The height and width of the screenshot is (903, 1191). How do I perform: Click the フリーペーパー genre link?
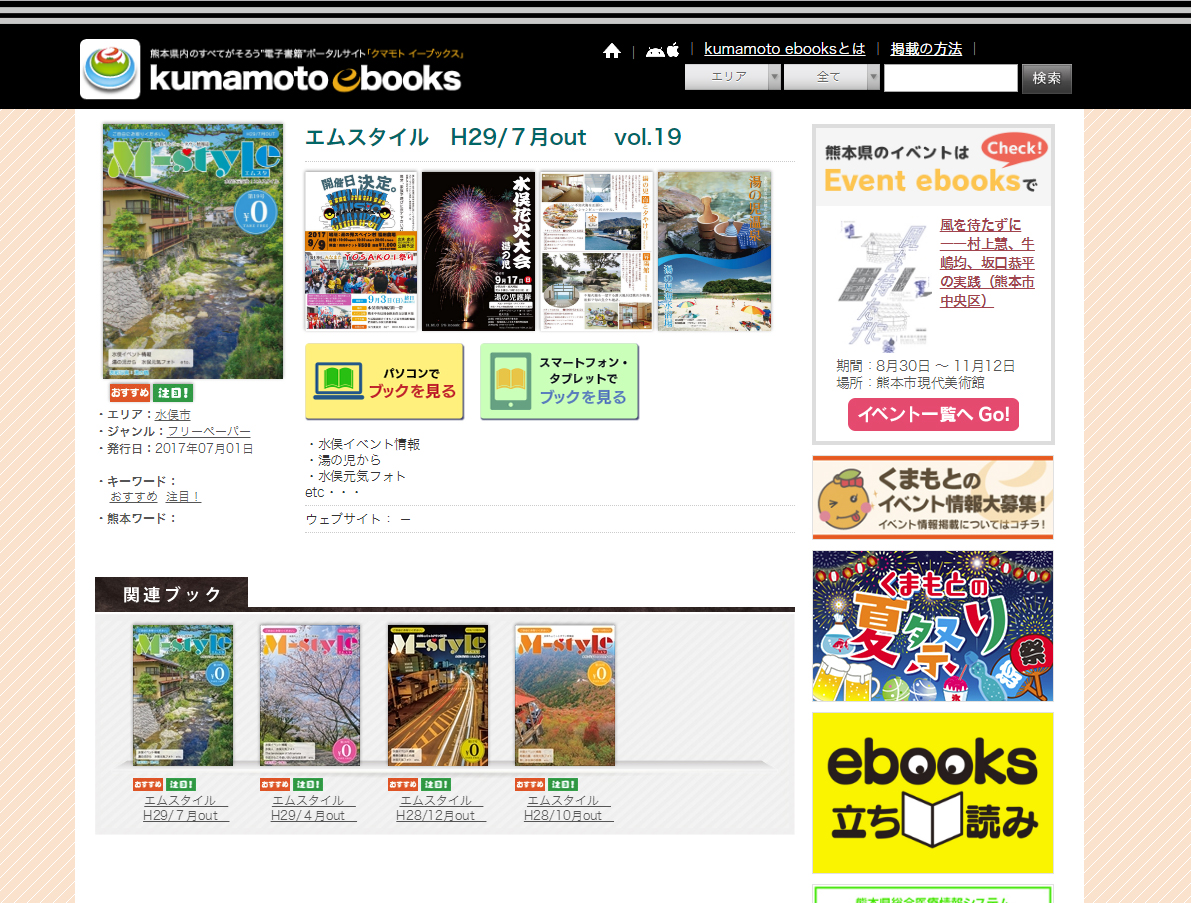209,432
